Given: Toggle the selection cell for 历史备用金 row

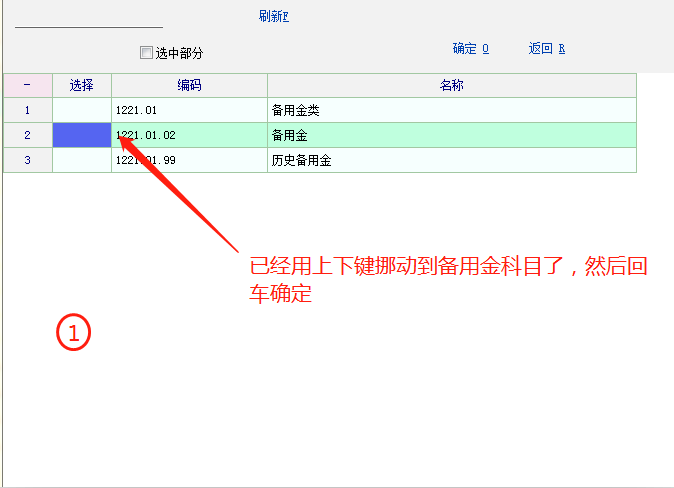Looking at the screenshot, I should 82,160.
